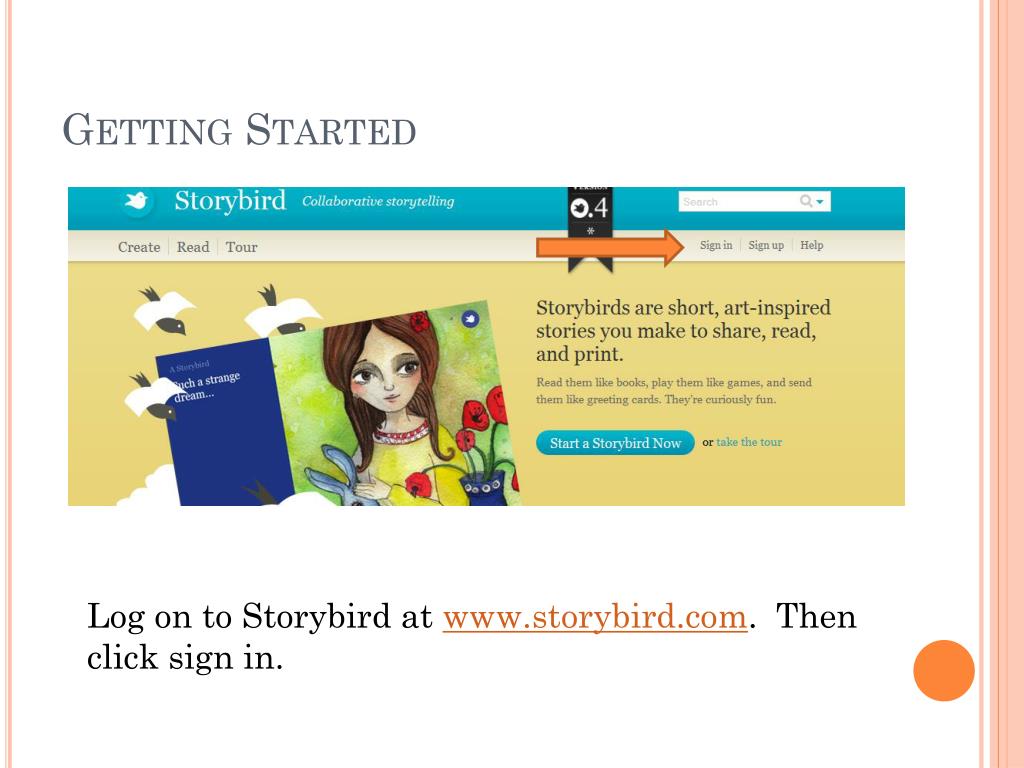Click the orange circle on the slide

[944, 671]
